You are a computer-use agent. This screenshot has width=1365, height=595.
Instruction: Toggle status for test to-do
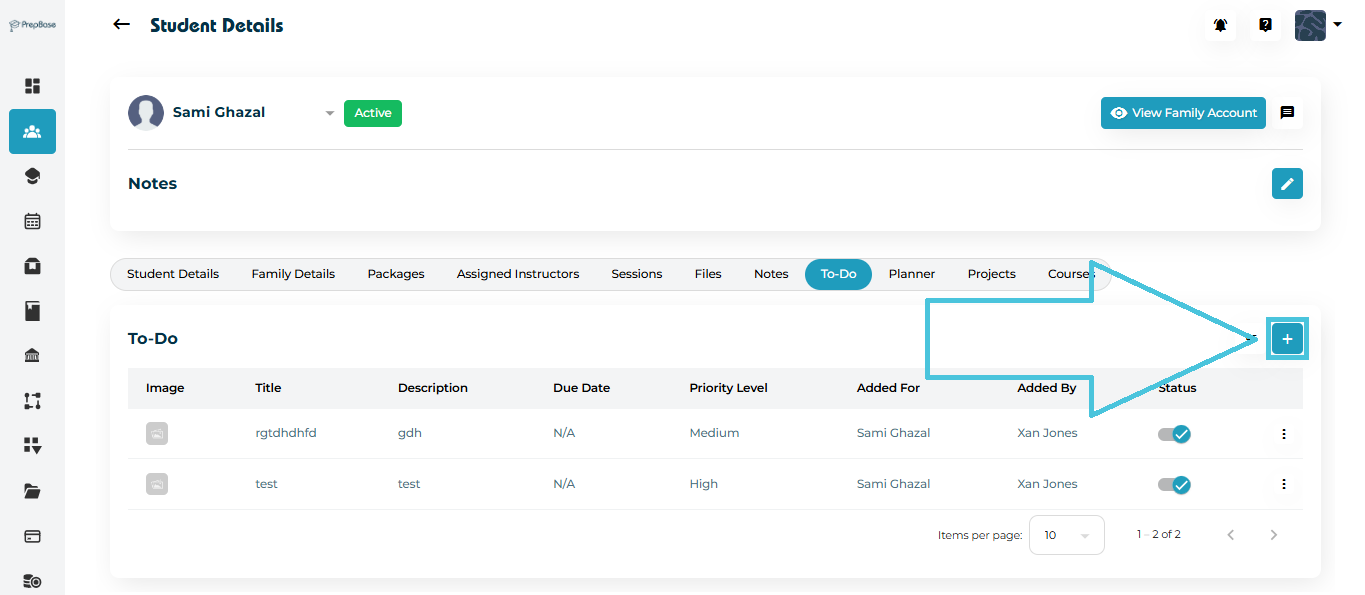(x=1174, y=484)
